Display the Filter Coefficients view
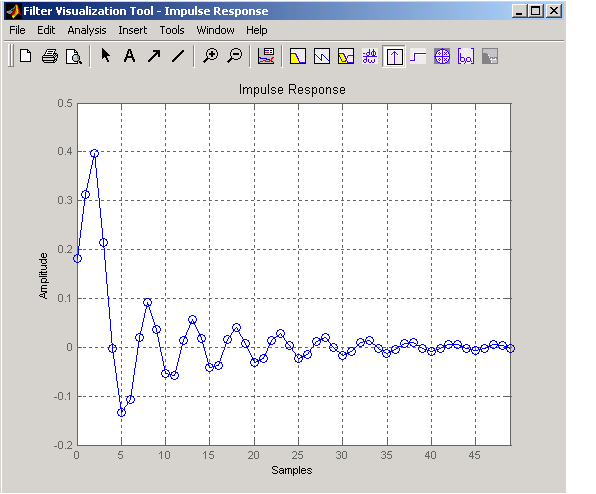 [466, 56]
